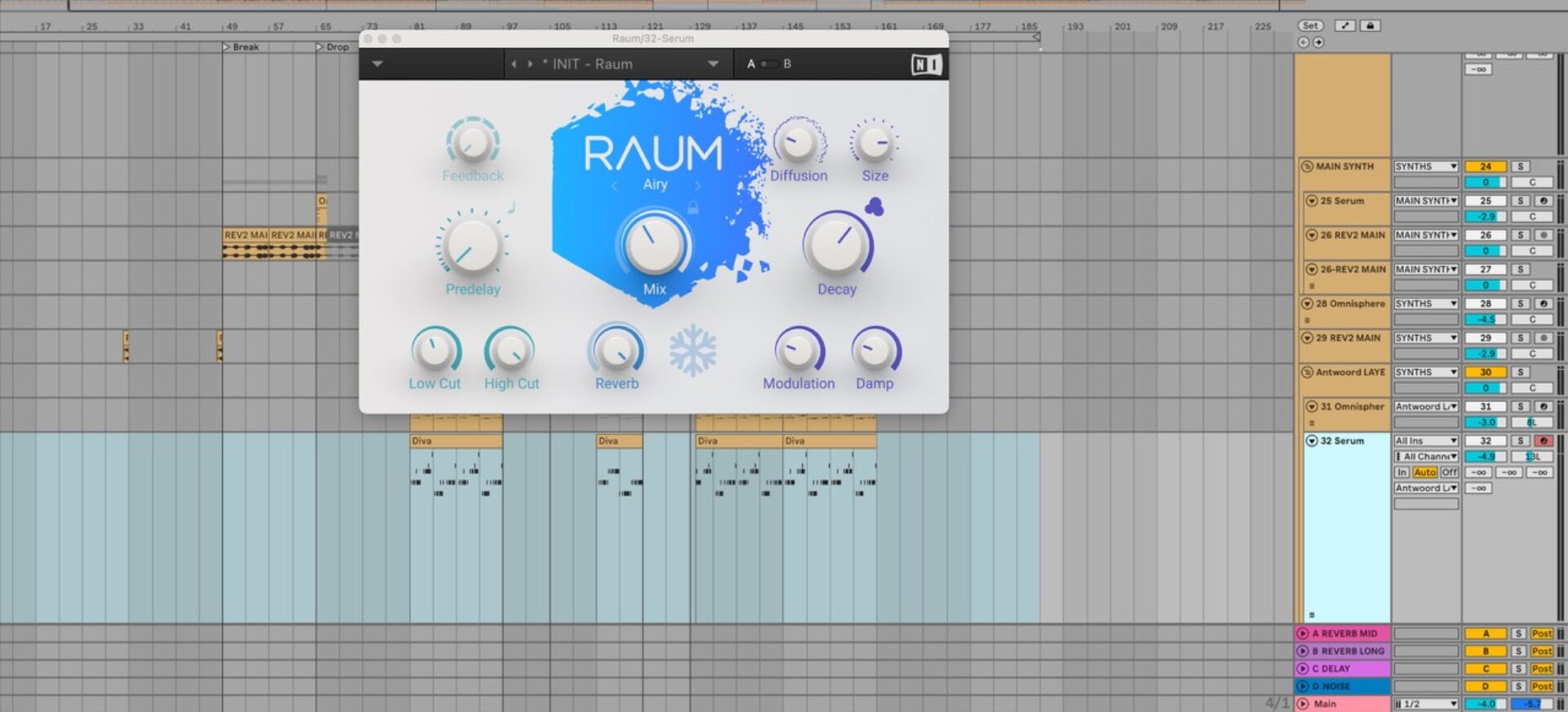Viewport: 1568px width, 712px height.
Task: Click the Raum Low Cut knob
Action: tap(434, 350)
